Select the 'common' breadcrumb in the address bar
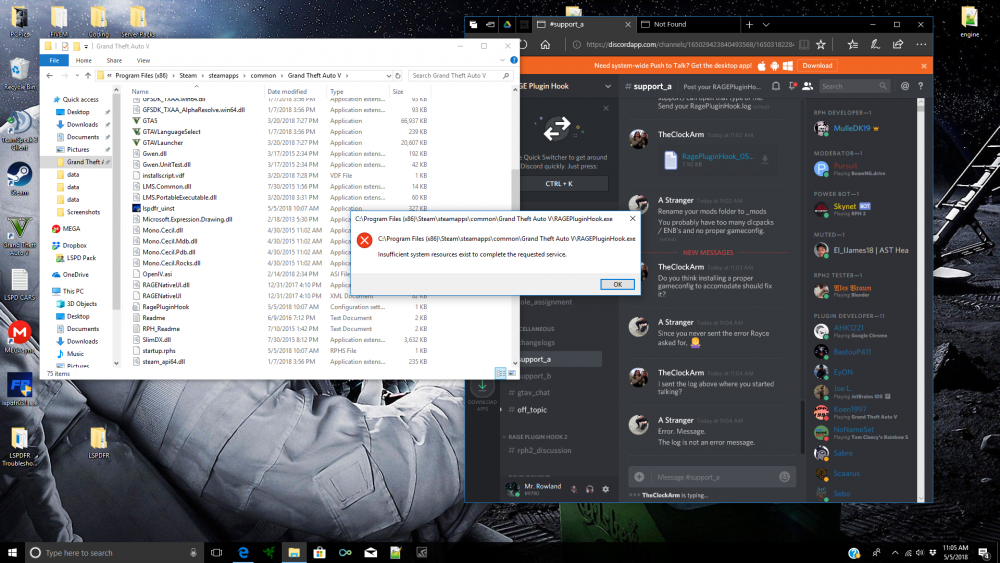 [263, 75]
